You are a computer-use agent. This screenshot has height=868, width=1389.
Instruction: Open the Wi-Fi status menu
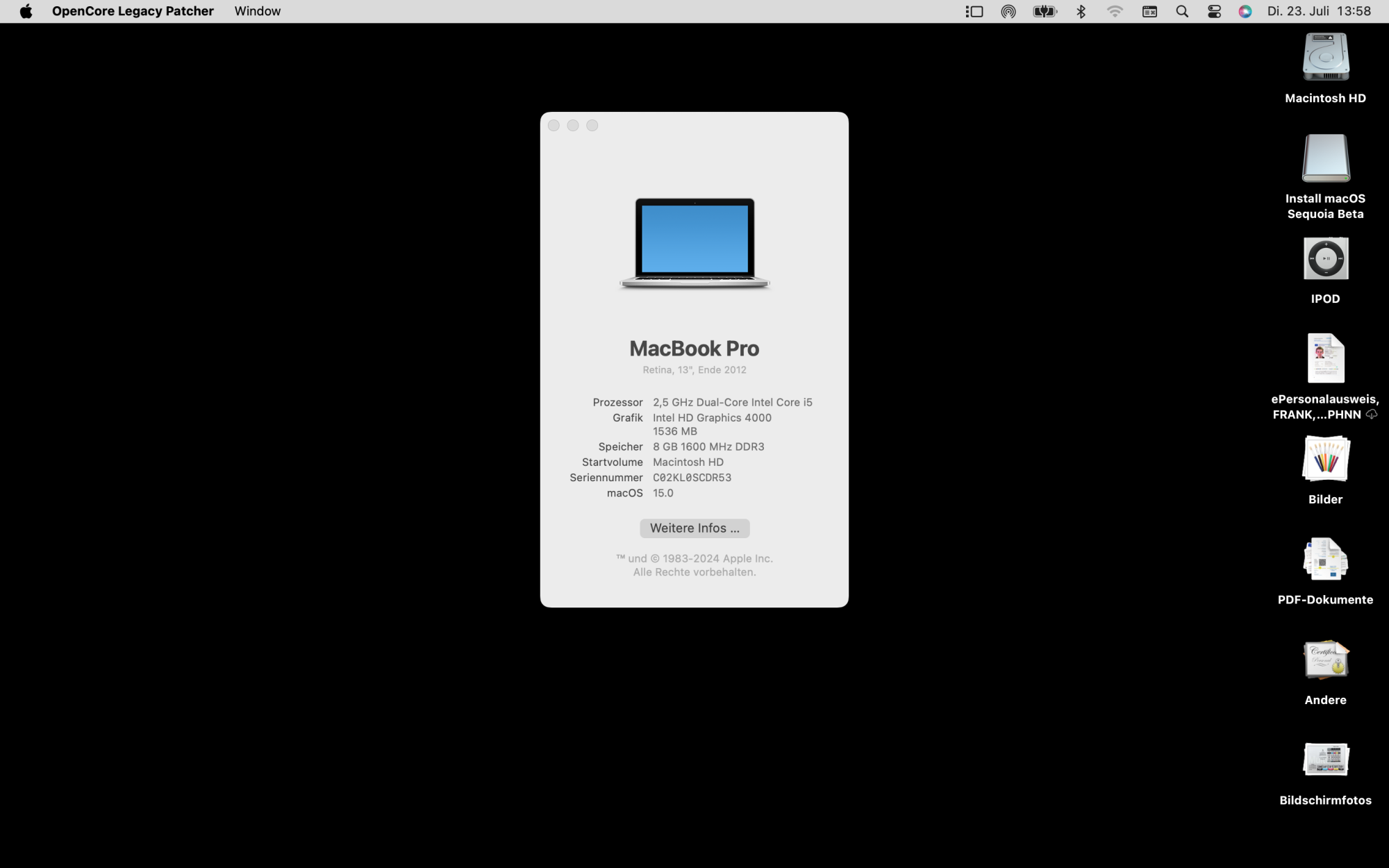click(x=1115, y=11)
